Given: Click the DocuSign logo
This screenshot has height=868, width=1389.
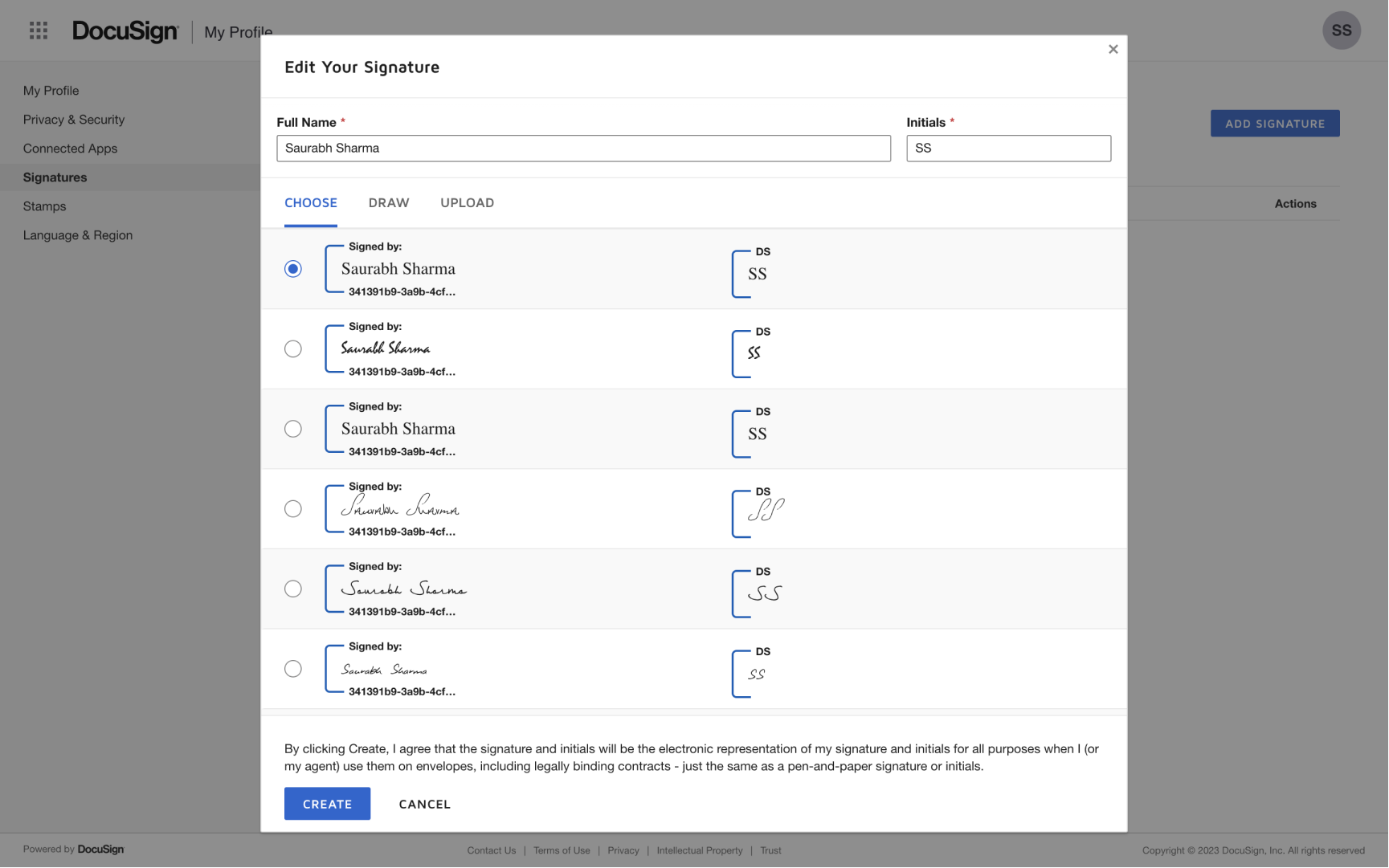Looking at the screenshot, I should (x=125, y=31).
